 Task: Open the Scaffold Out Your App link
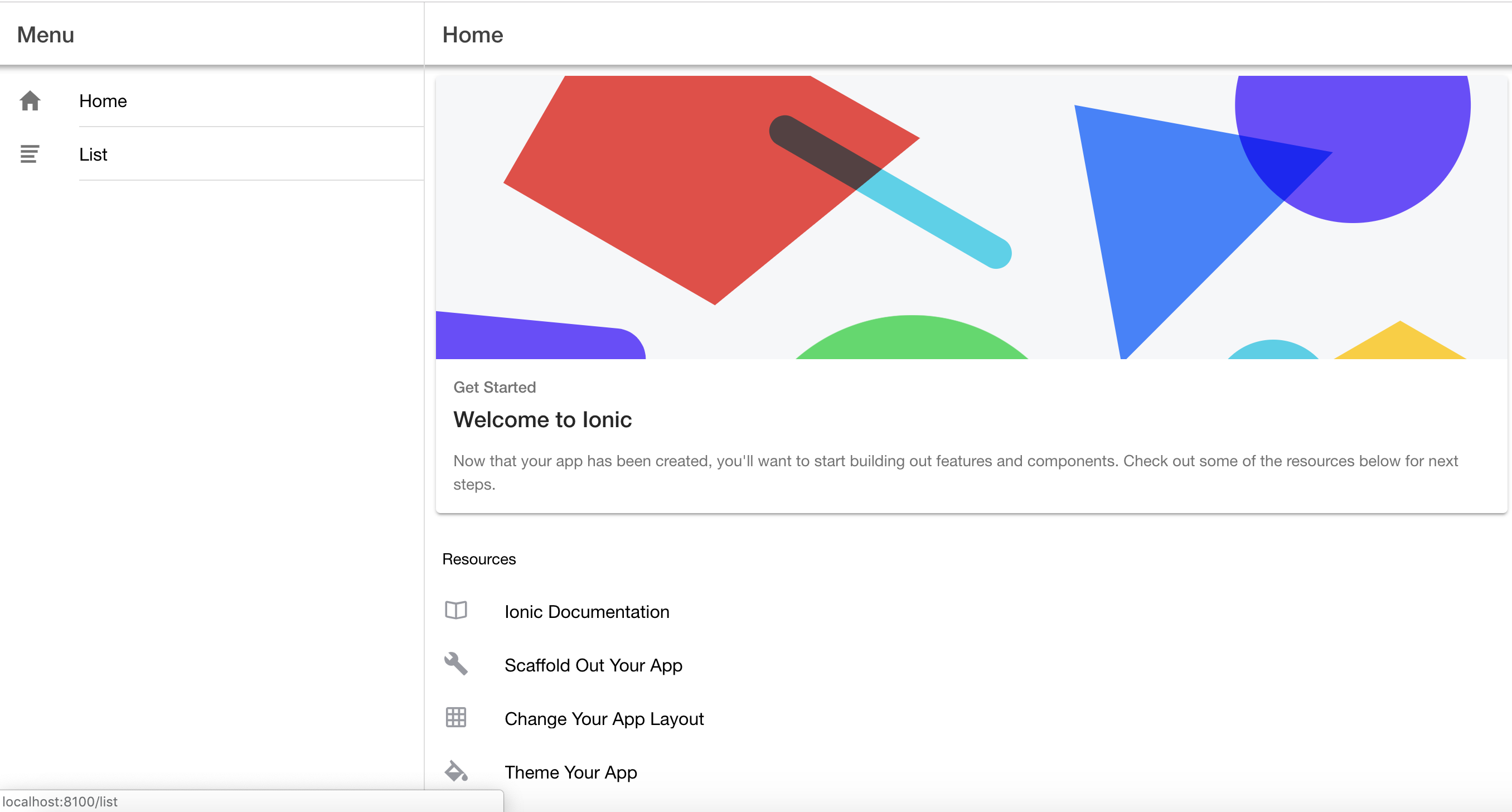pos(593,665)
